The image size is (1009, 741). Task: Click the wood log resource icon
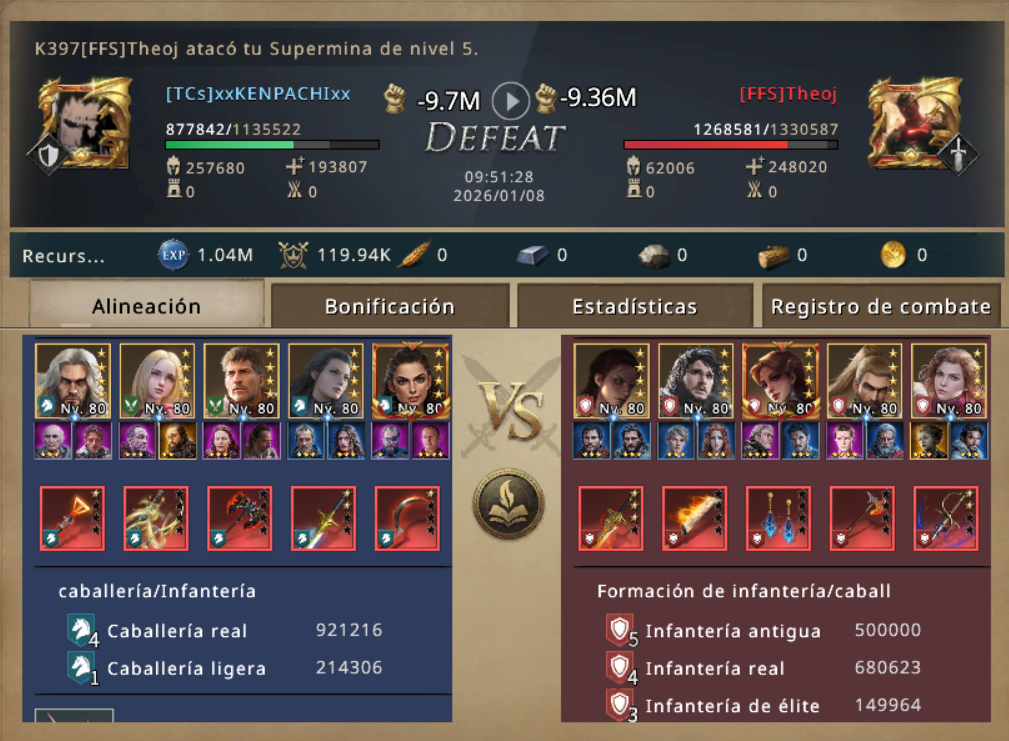[773, 255]
